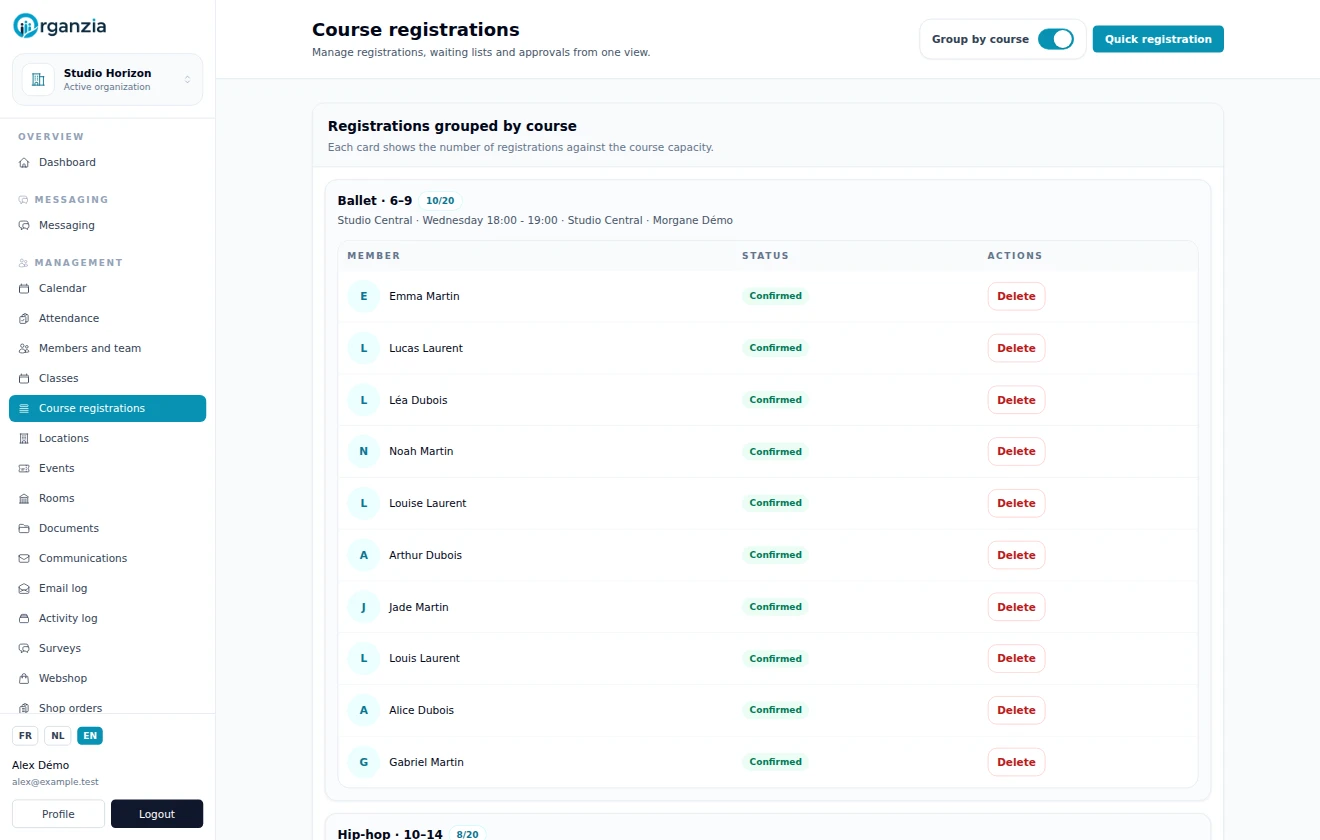Click the Members and team icon
Viewport: 1320px width, 840px height.
click(x=24, y=348)
